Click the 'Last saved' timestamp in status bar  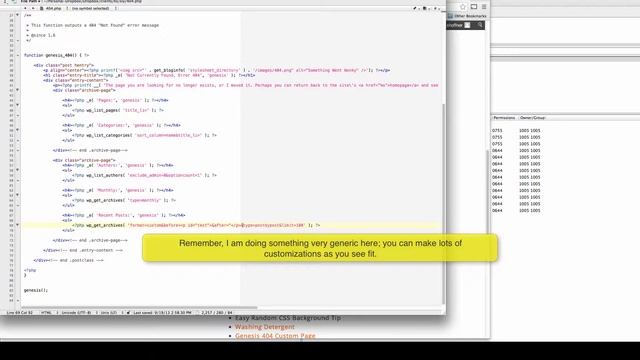[162, 313]
